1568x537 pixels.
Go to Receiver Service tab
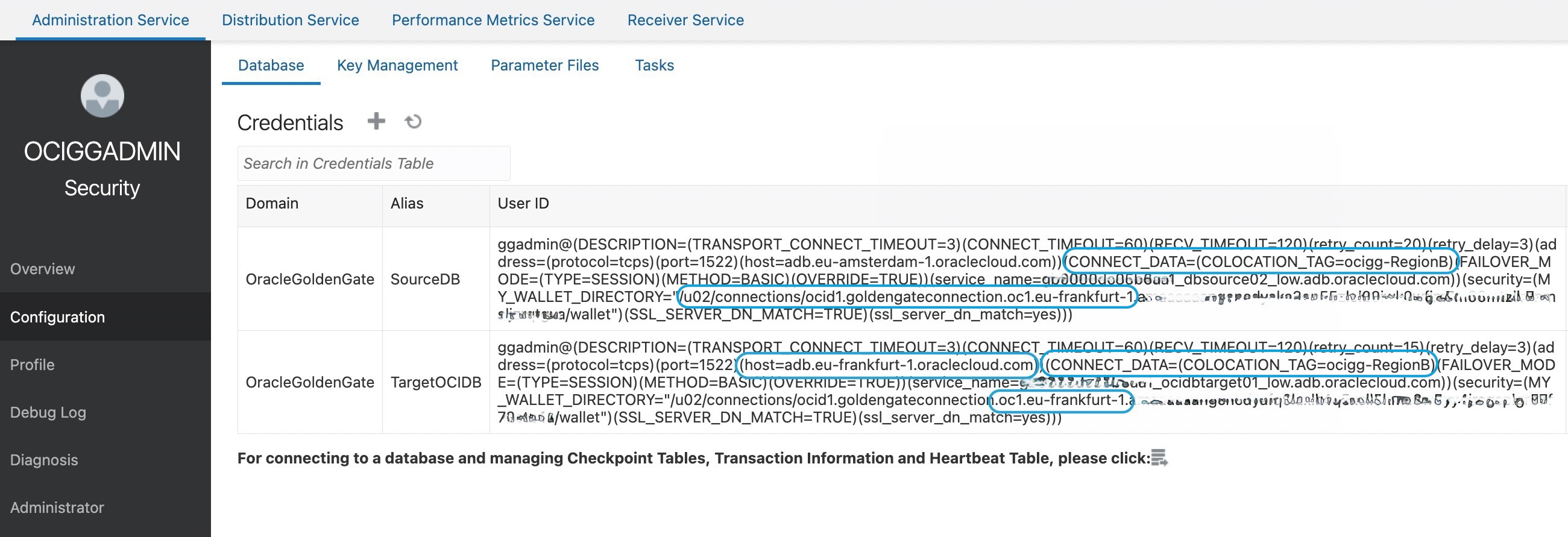click(x=685, y=20)
